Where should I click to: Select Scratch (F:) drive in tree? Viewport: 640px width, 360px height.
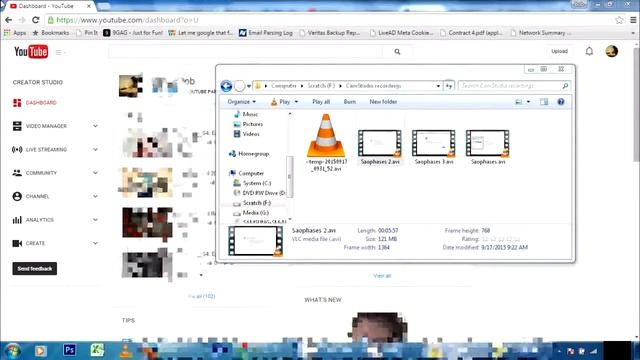(252, 203)
